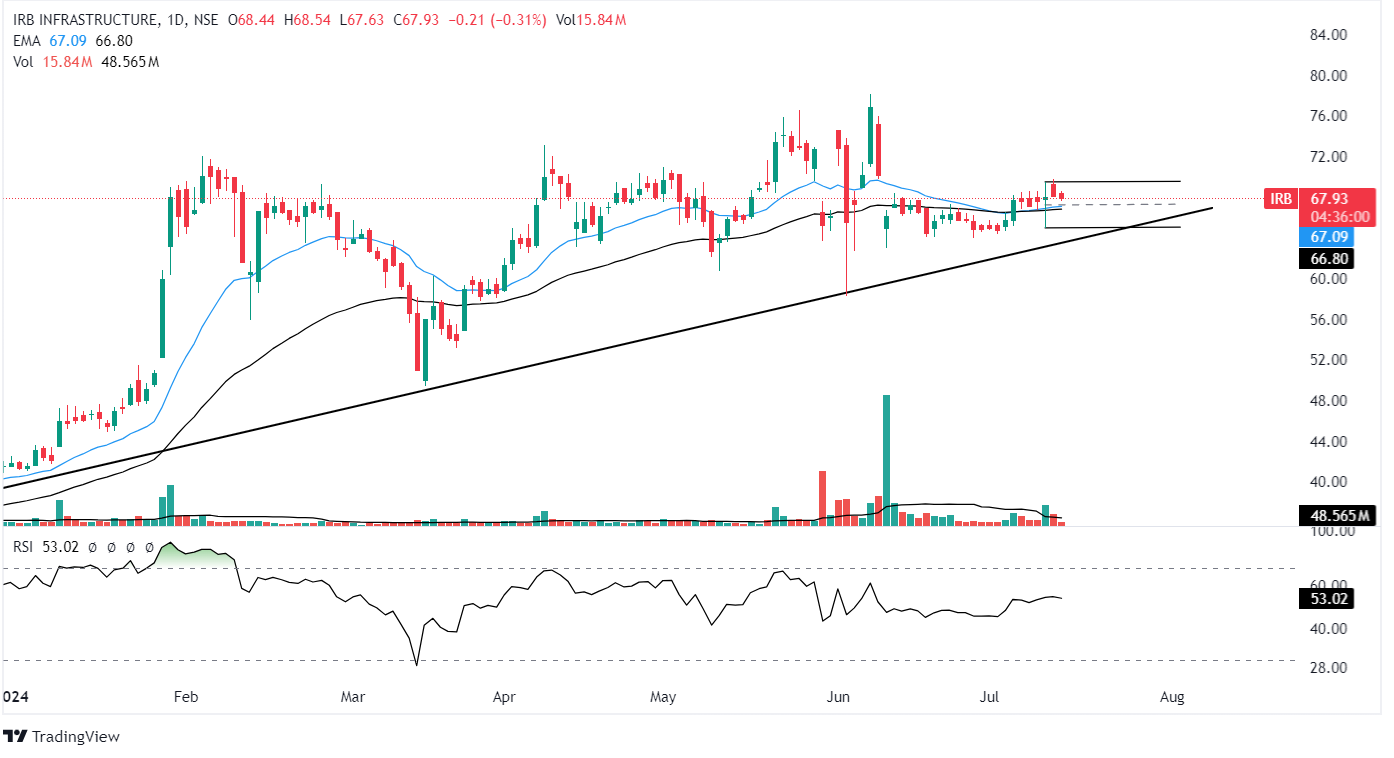Viewport: 1394px width, 758px height.
Task: Click the 48.565M volume axis label
Action: [1336, 517]
